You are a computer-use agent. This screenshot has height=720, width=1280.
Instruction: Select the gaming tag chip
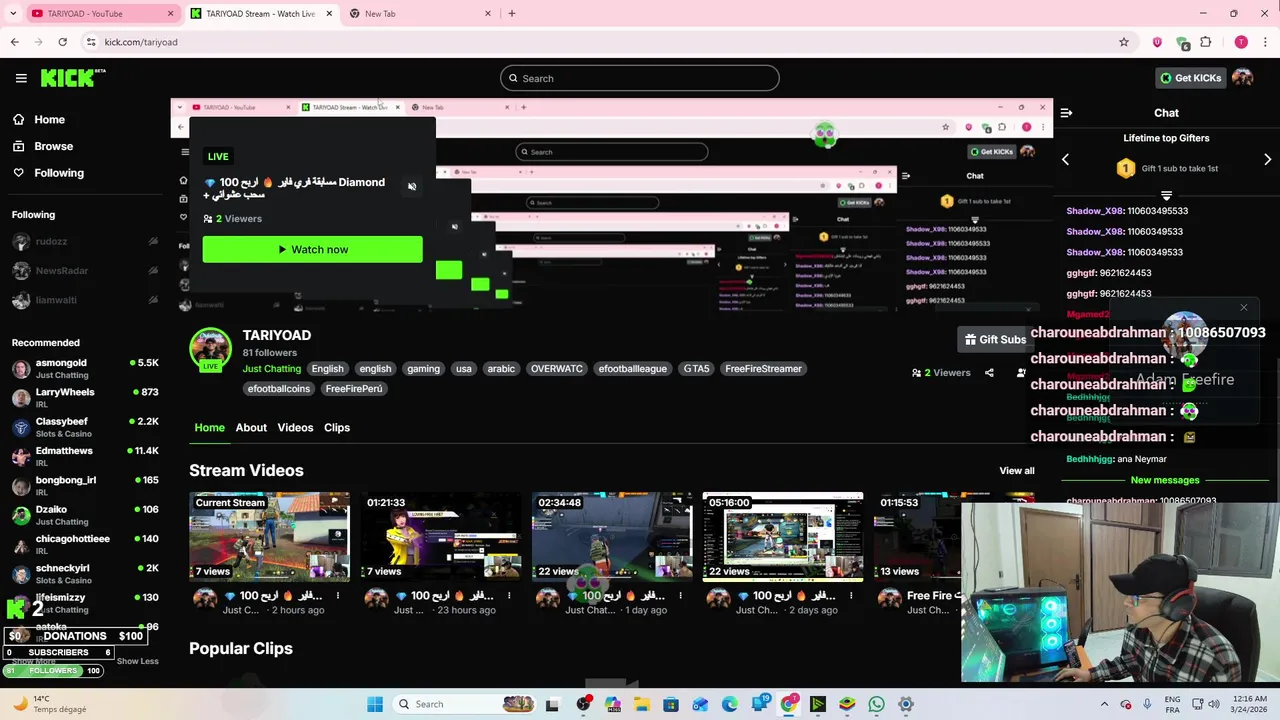[423, 369]
